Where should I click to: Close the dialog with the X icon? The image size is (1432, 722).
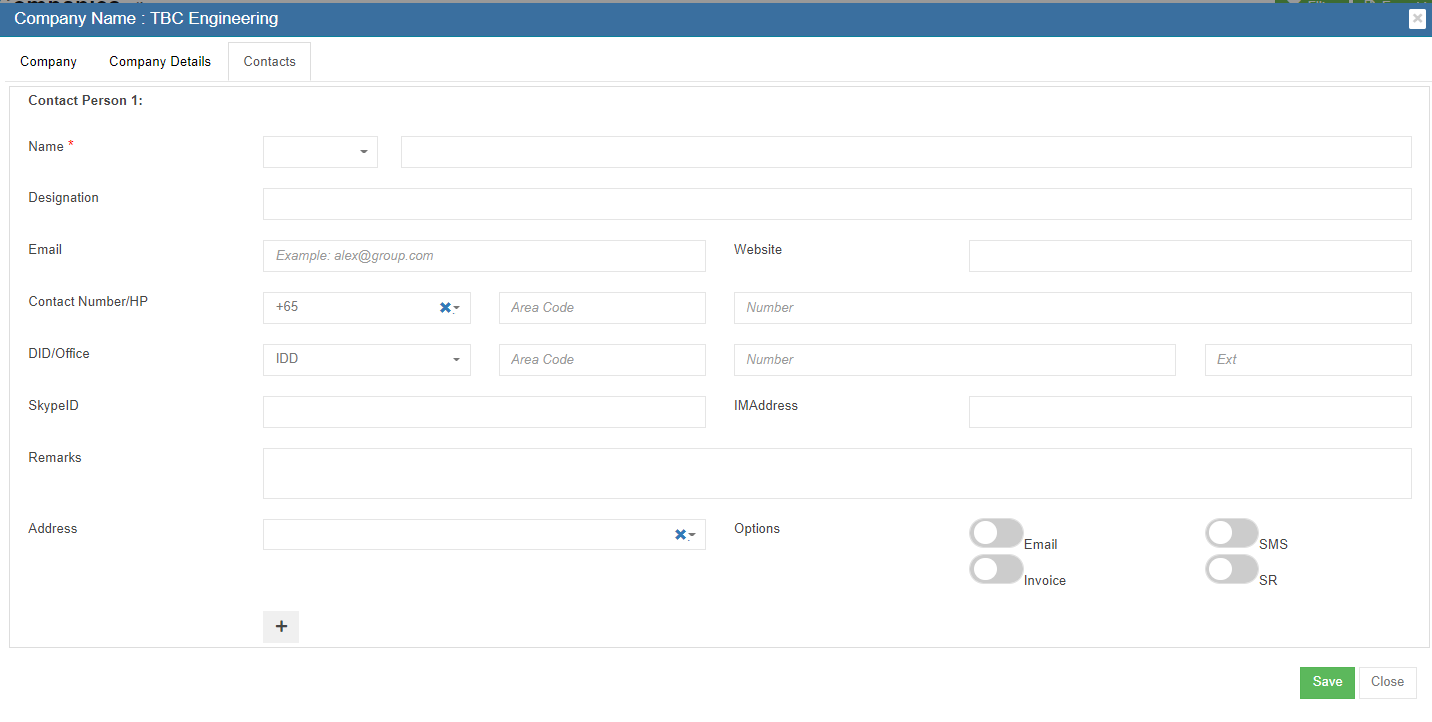[1416, 19]
